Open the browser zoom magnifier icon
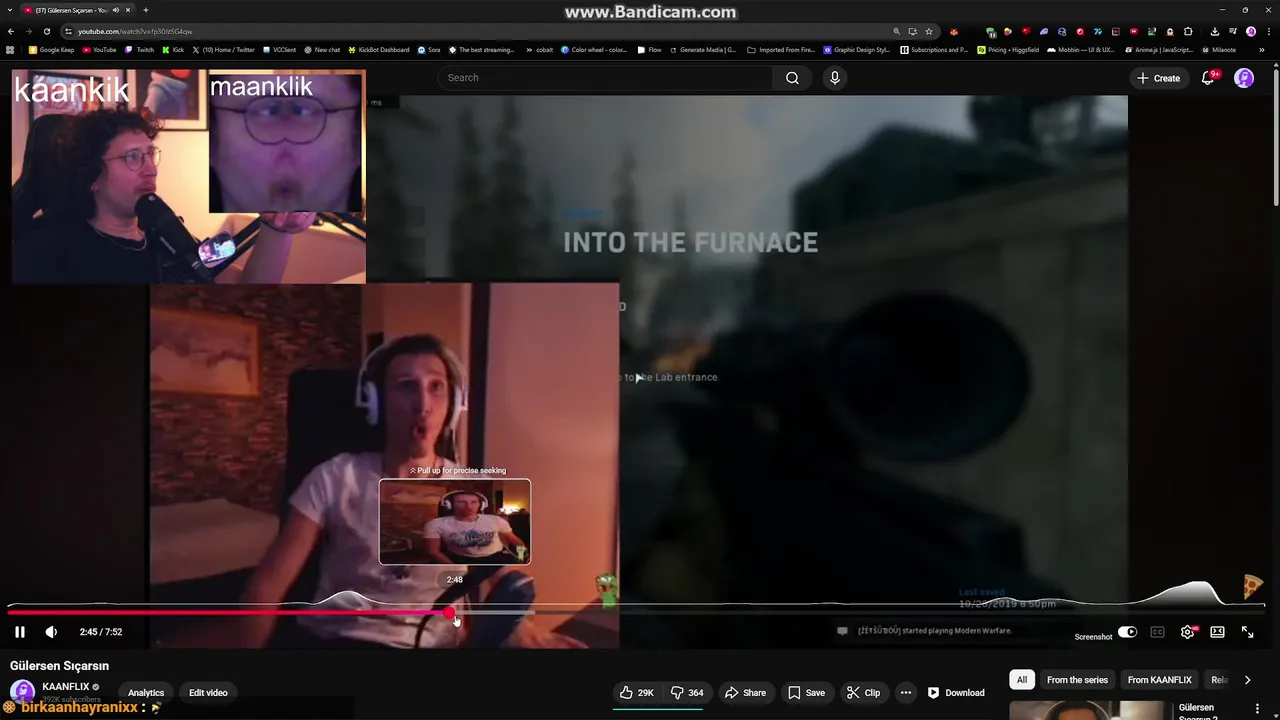This screenshot has height=720, width=1280. click(x=896, y=31)
